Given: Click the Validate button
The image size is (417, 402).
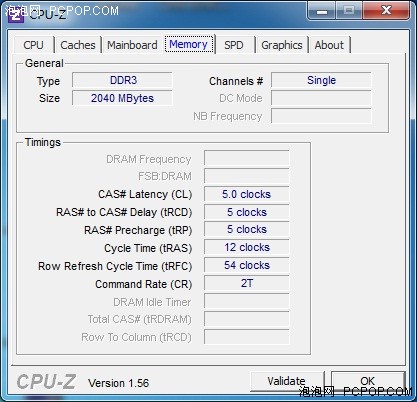Looking at the screenshot, I should click(287, 381).
